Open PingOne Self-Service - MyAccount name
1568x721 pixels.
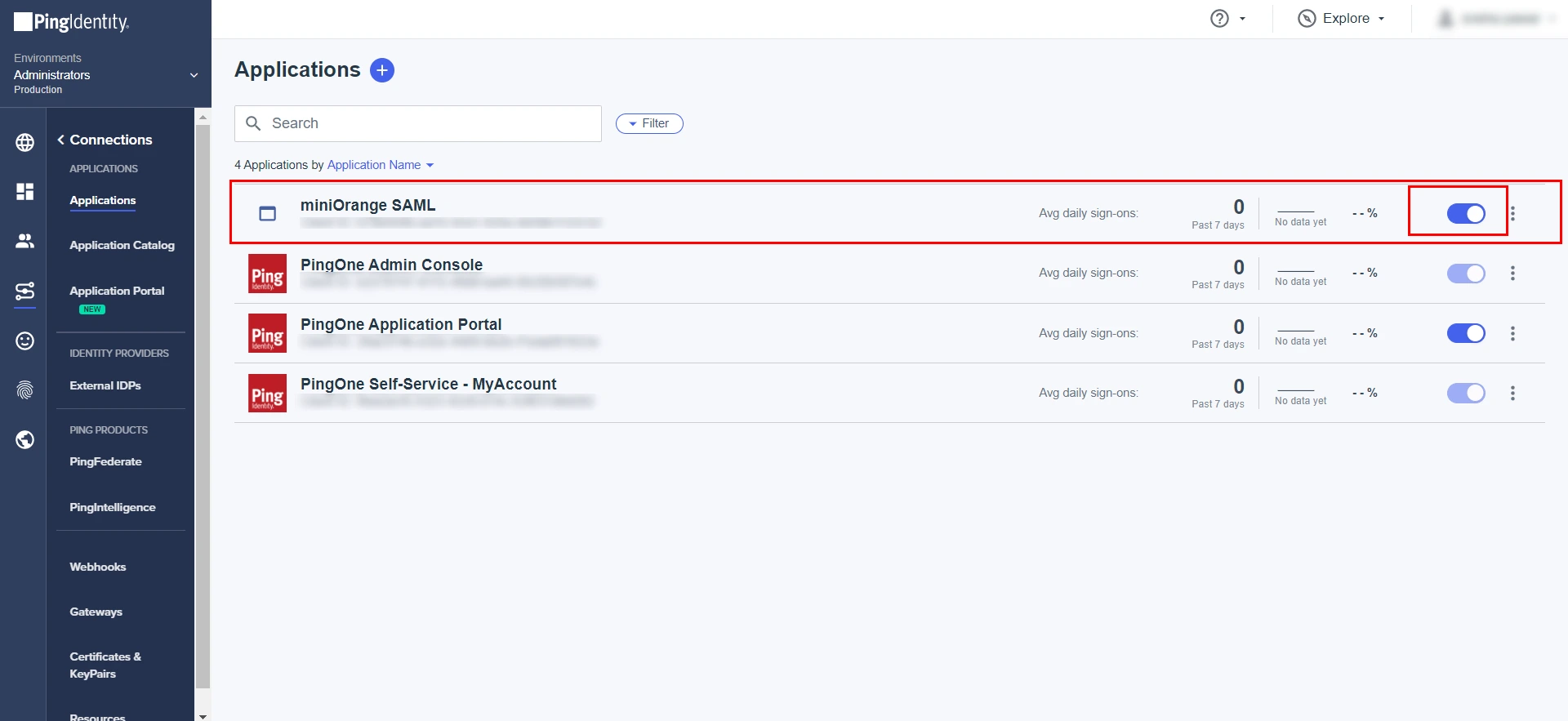point(429,384)
